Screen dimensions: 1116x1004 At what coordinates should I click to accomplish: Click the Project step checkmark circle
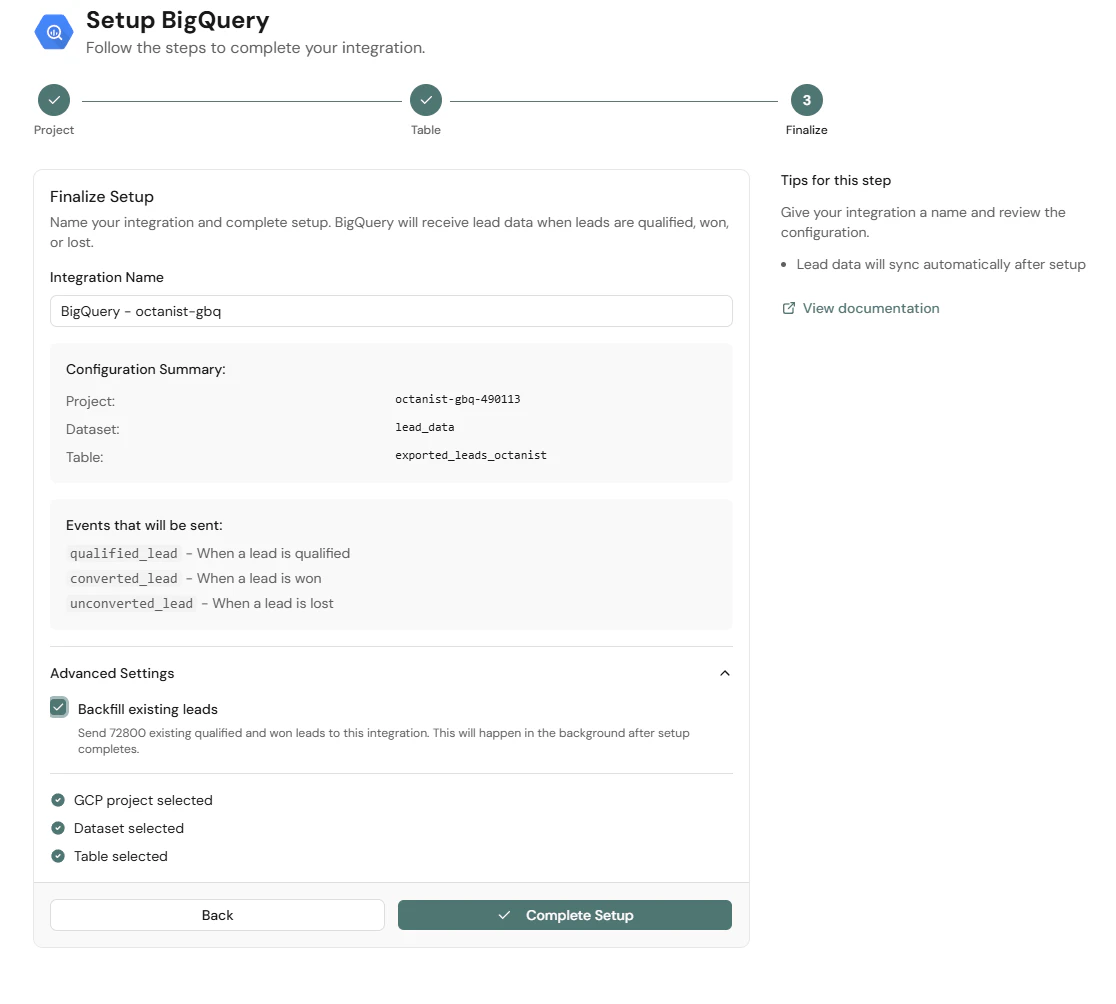click(x=54, y=100)
